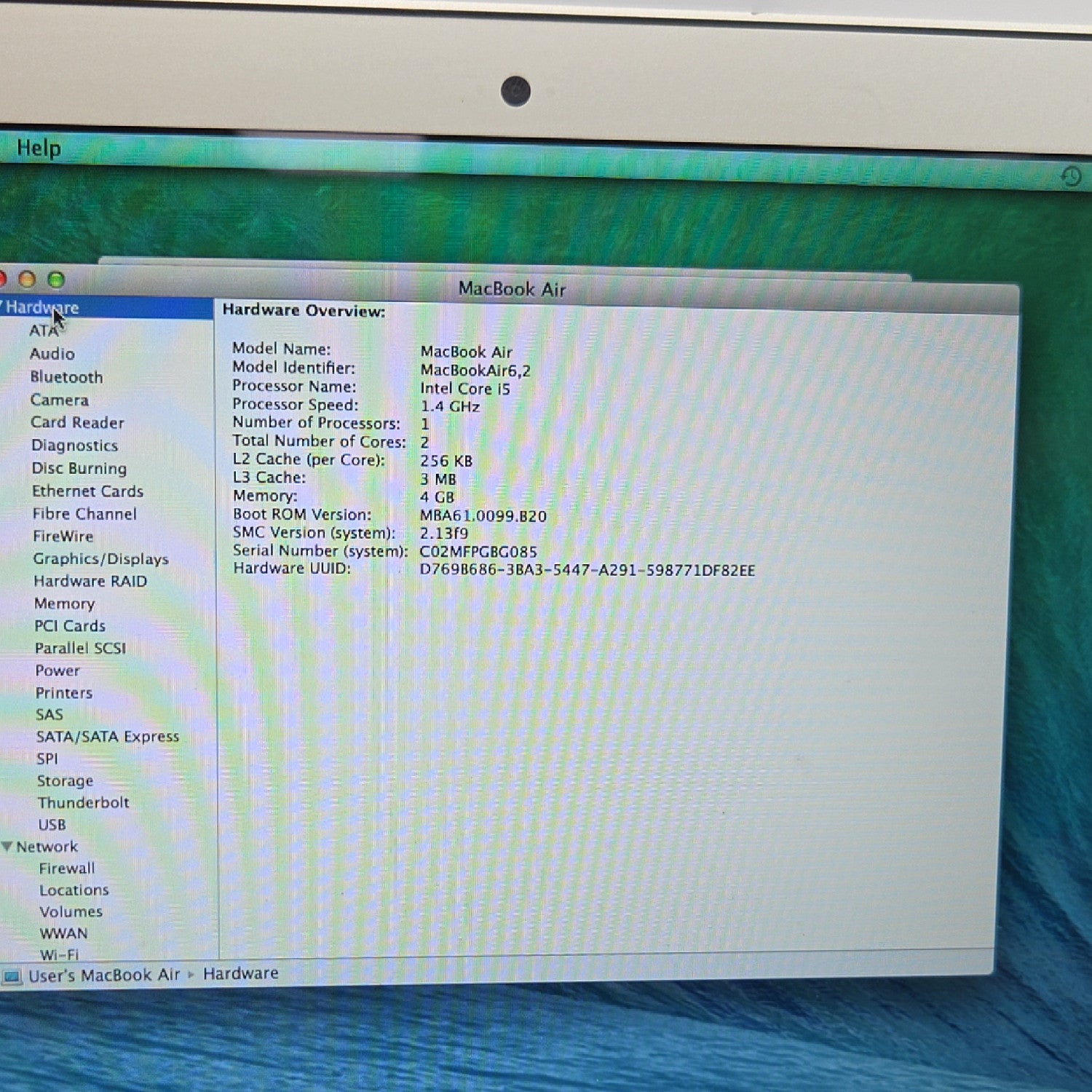
Task: Select Card Reader in the sidebar
Action: [x=77, y=422]
